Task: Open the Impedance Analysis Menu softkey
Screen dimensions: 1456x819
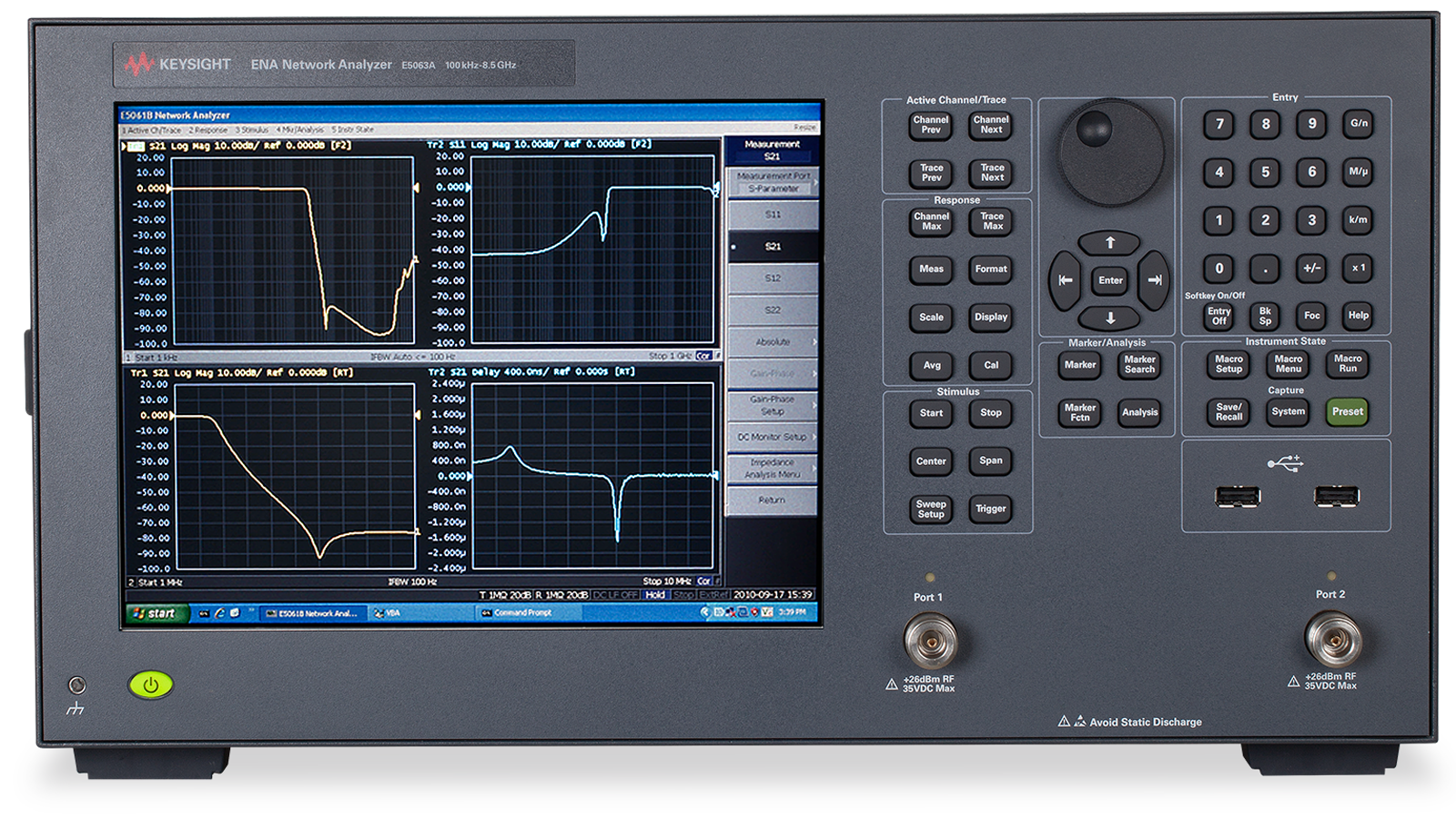Action: coord(772,468)
